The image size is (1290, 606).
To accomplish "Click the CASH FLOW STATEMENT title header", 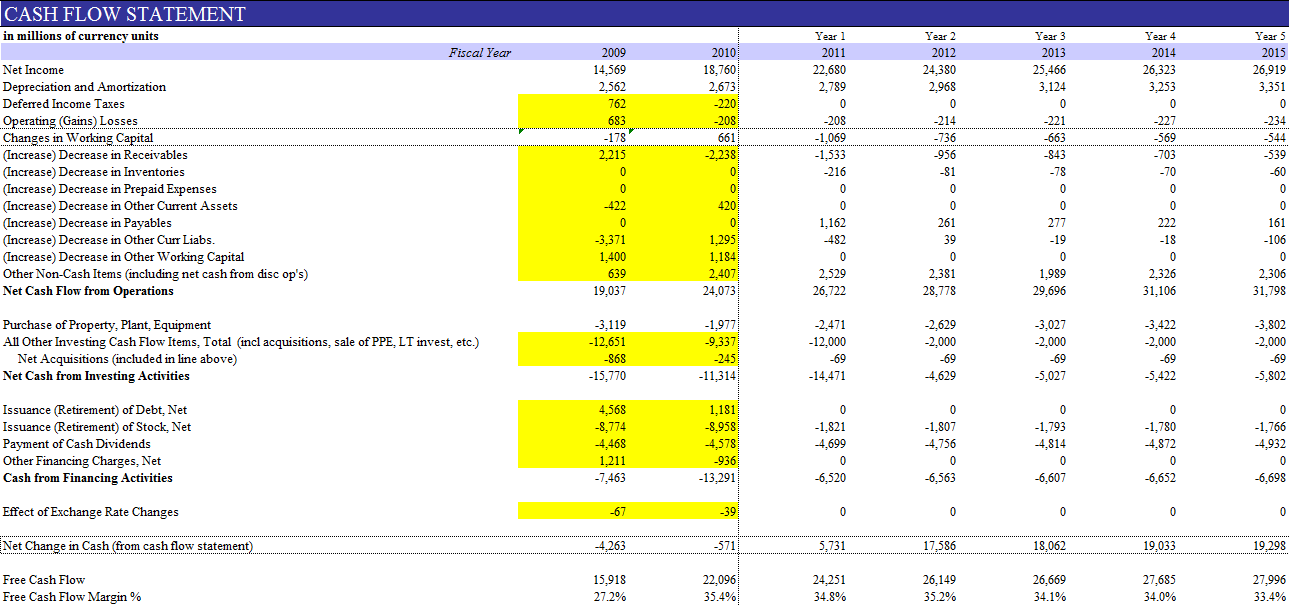I will (x=126, y=14).
